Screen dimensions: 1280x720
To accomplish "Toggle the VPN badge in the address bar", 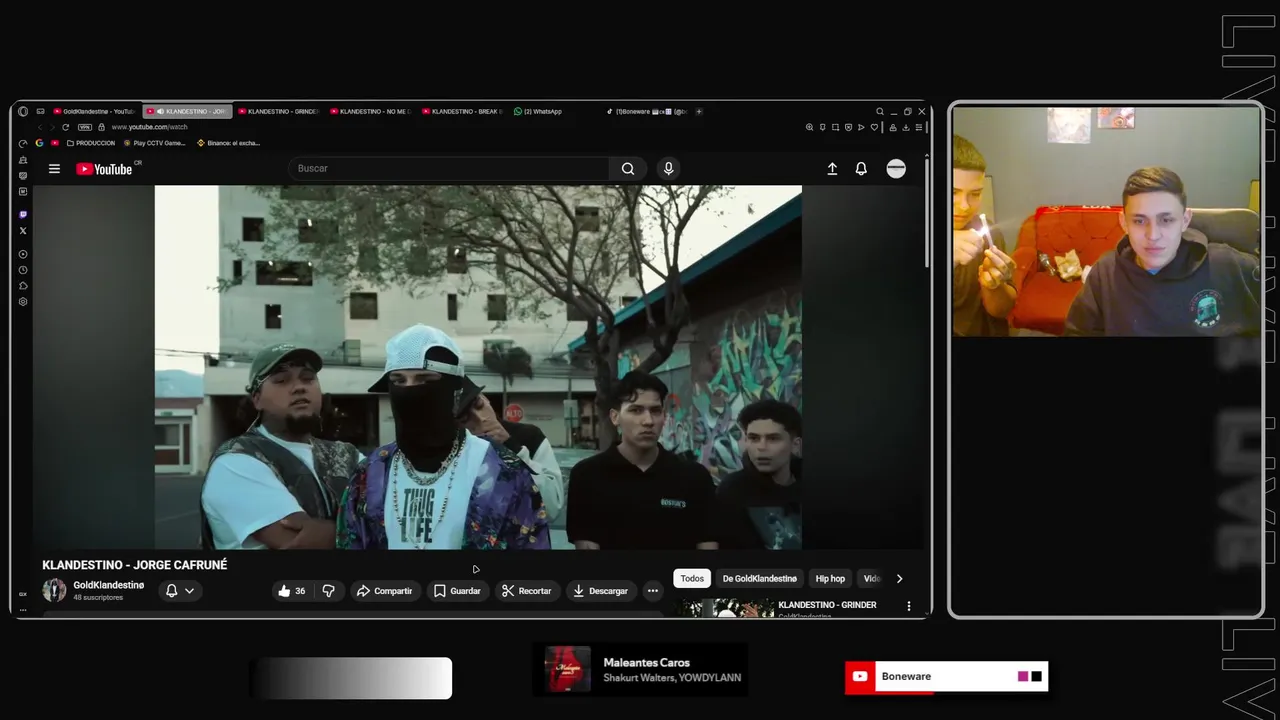I will (x=85, y=127).
